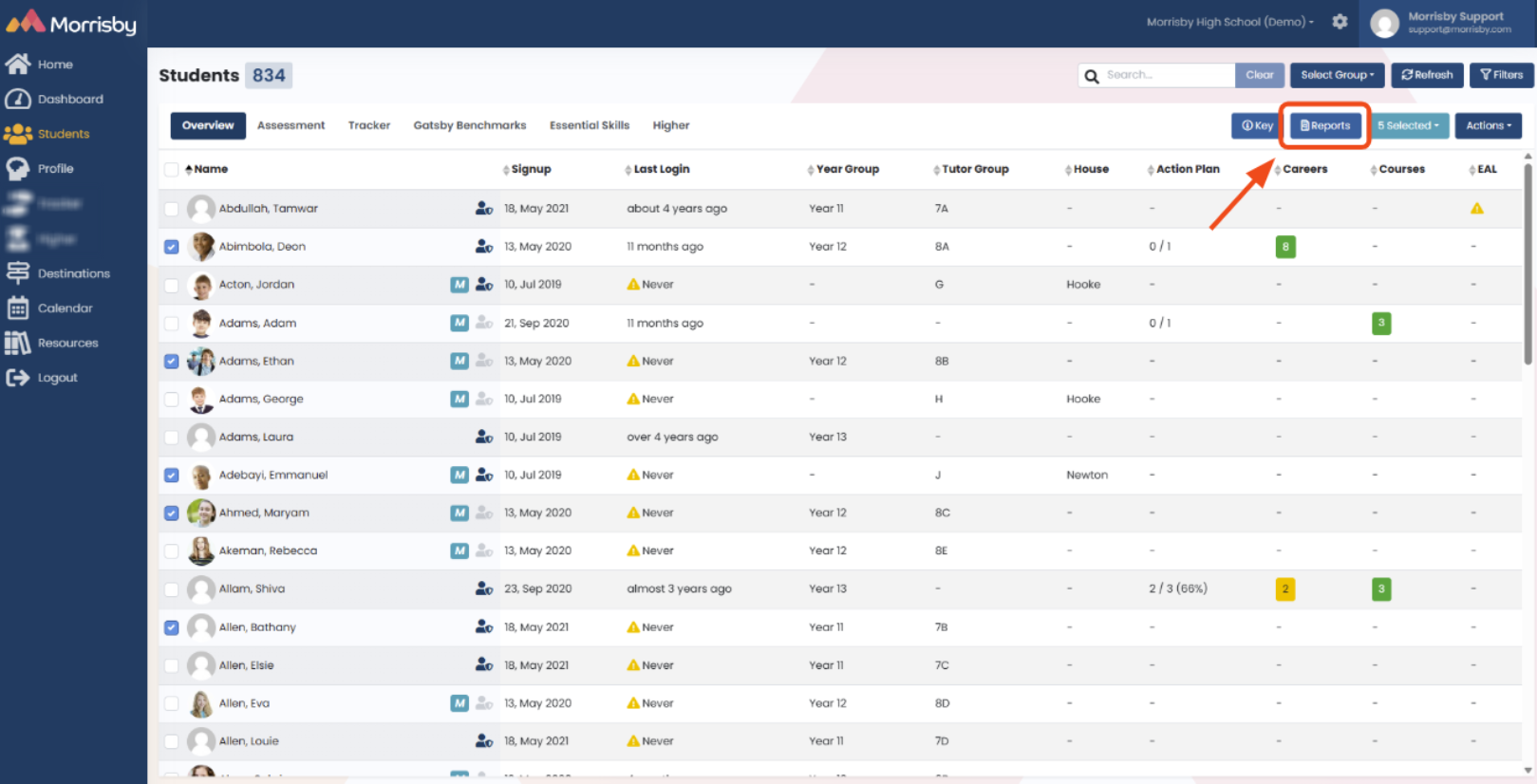The image size is (1537, 784).
Task: Click the M badge for Adams, Ethan
Action: pos(459,361)
